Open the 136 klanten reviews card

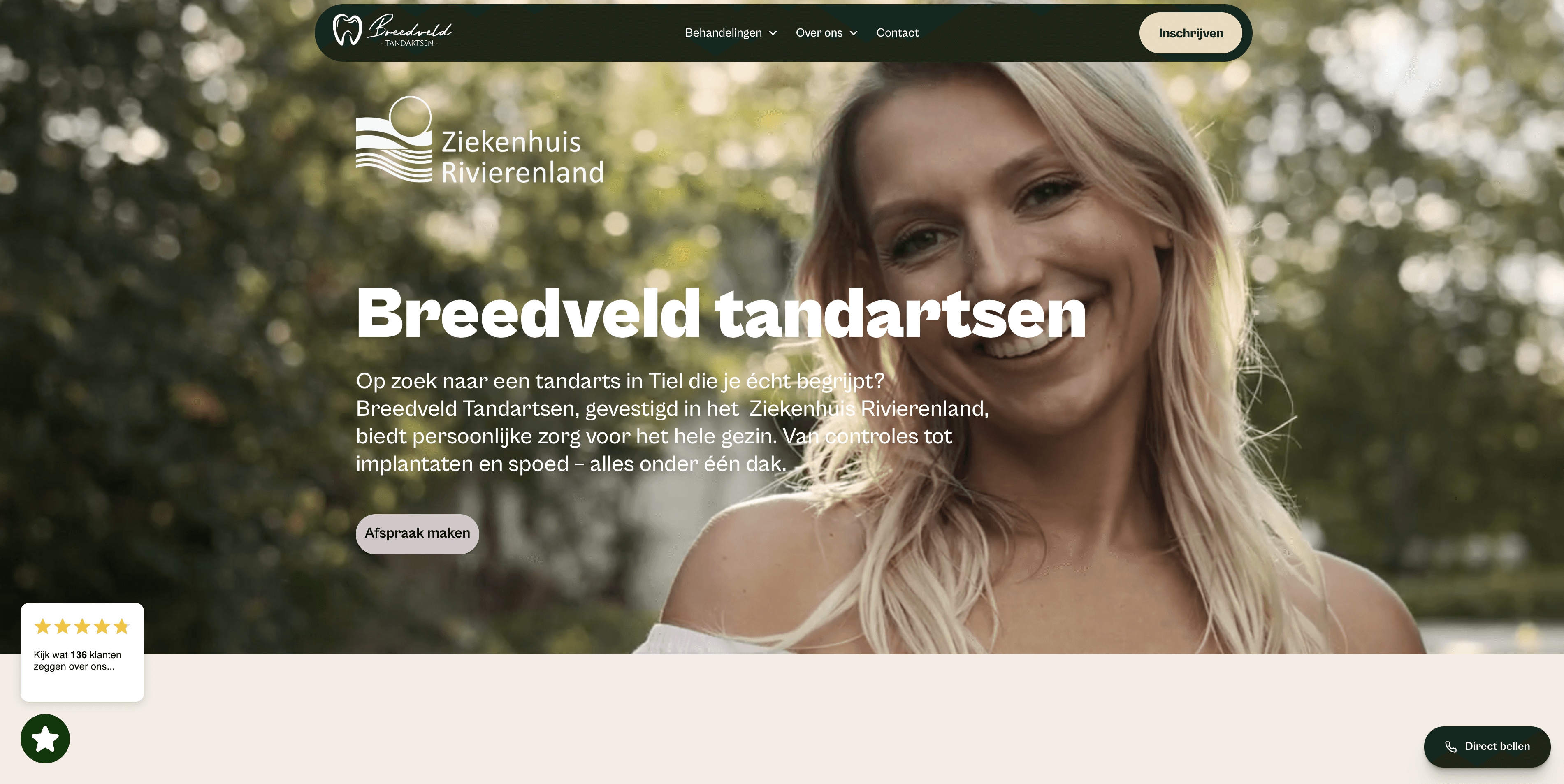(x=82, y=652)
